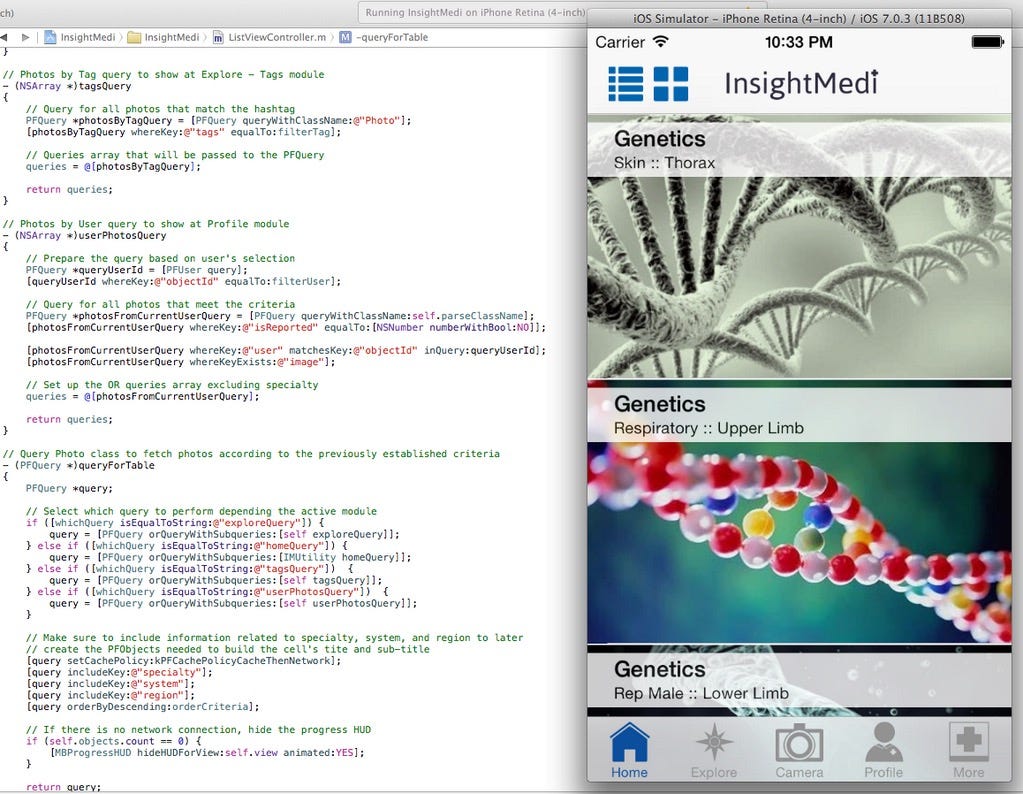The image size is (1023, 794).
Task: Click the Running InsightMedi activity status field
Action: [x=474, y=12]
